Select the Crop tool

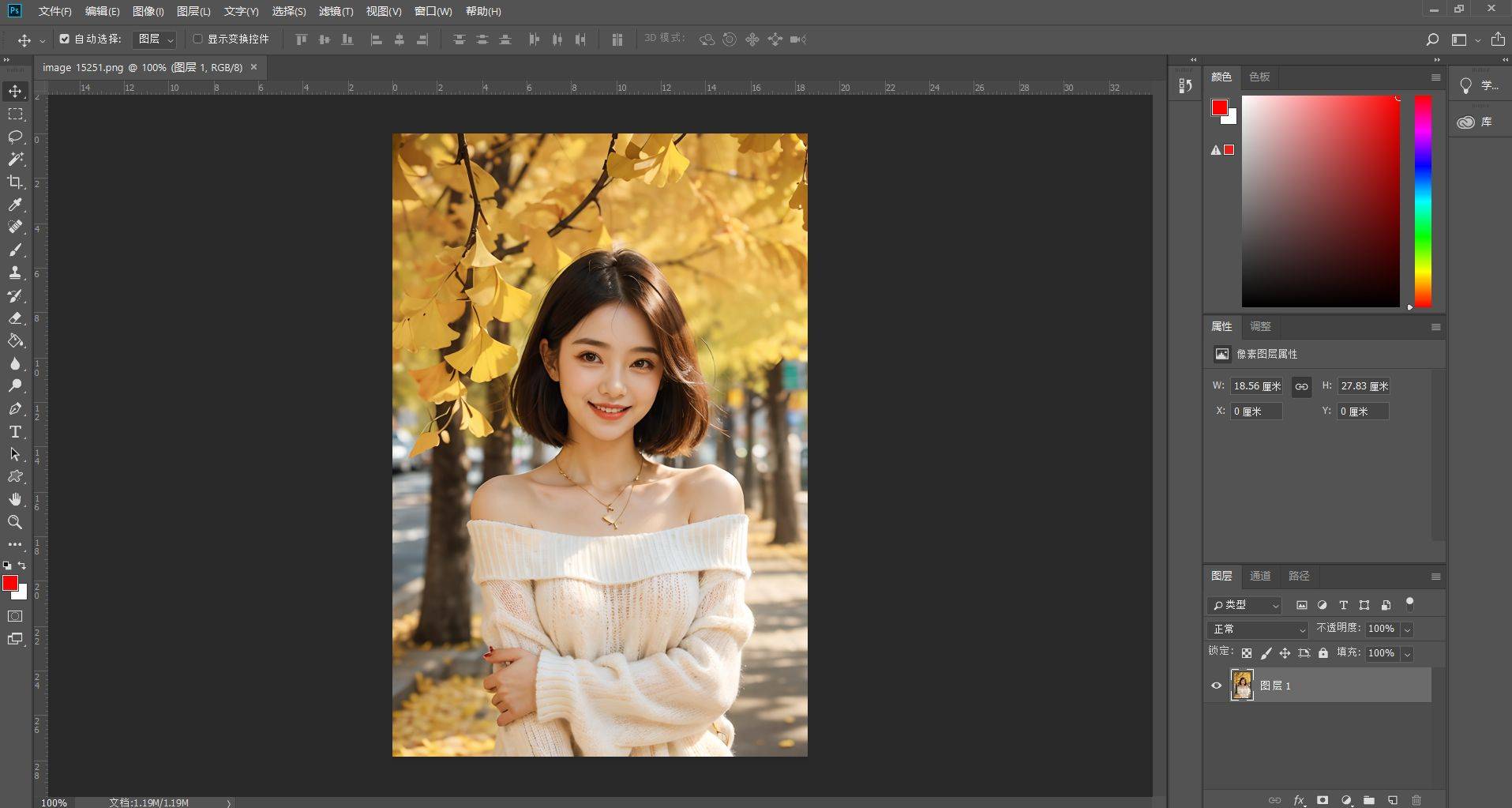[x=15, y=182]
